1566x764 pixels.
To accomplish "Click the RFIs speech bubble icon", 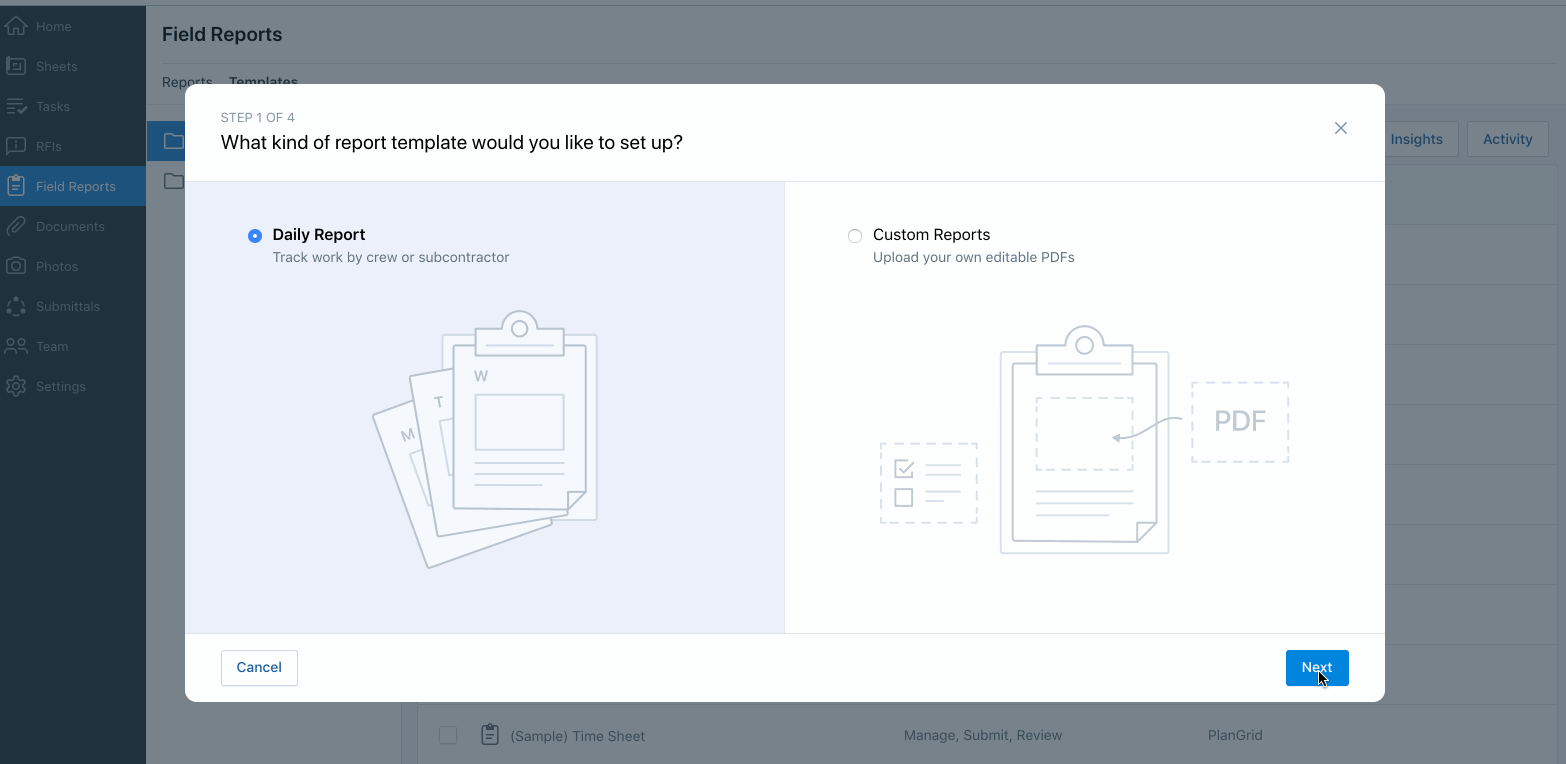I will point(16,146).
